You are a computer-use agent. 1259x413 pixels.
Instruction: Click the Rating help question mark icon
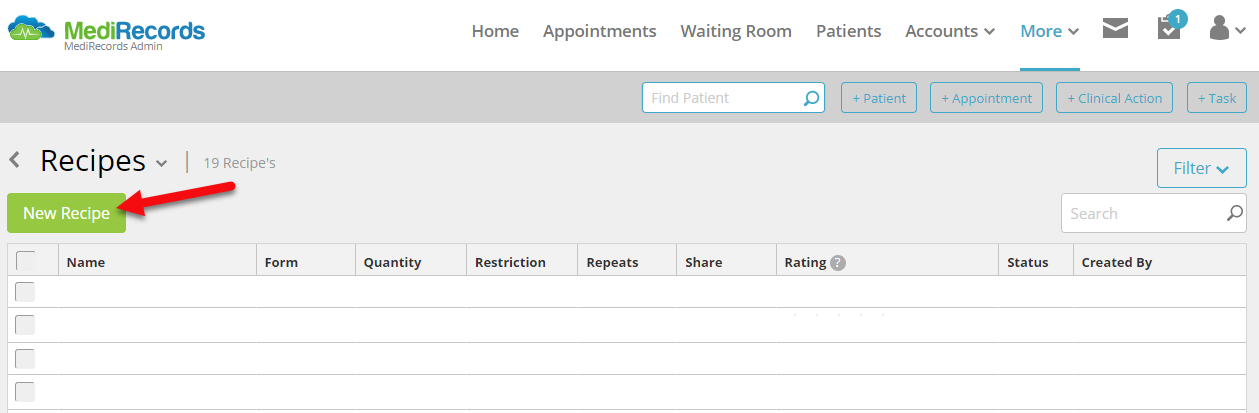(838, 262)
